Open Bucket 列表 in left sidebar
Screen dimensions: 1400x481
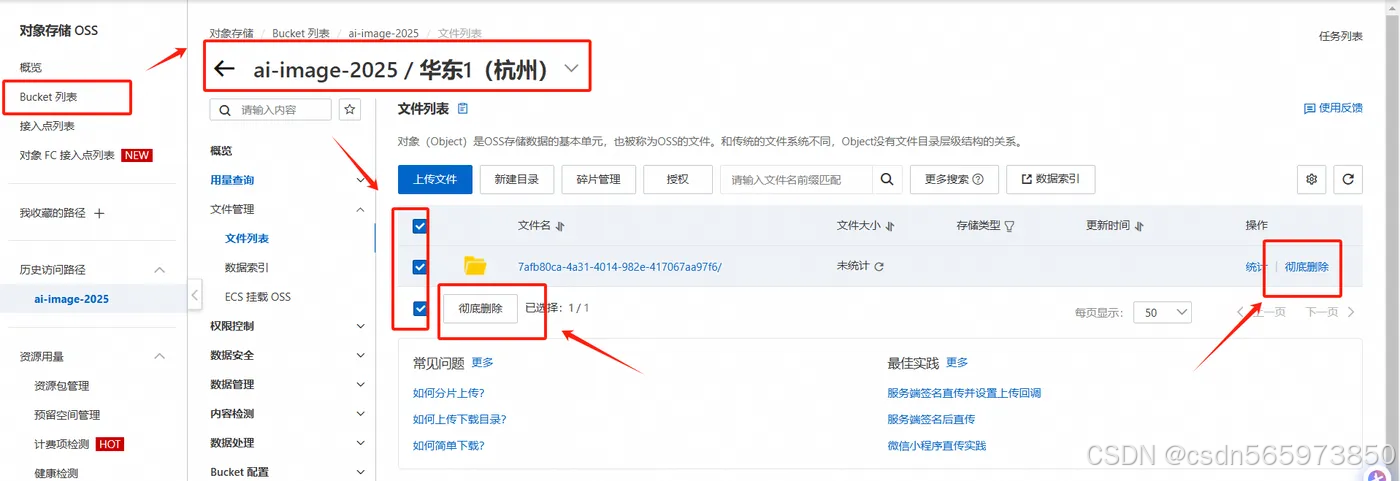pos(48,97)
